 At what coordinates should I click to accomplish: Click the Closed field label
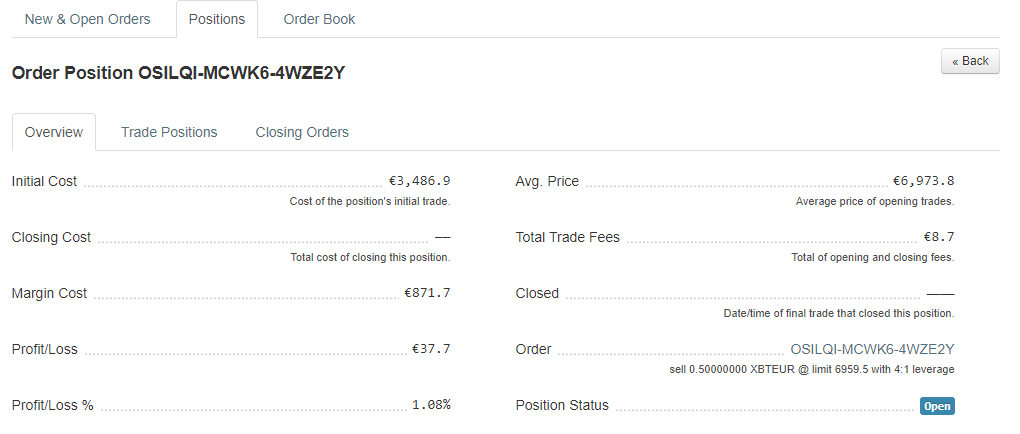(x=537, y=293)
